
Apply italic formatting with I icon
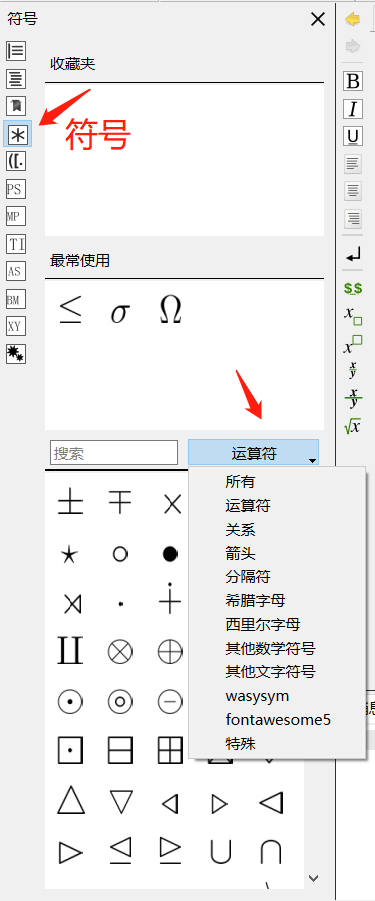coord(353,109)
